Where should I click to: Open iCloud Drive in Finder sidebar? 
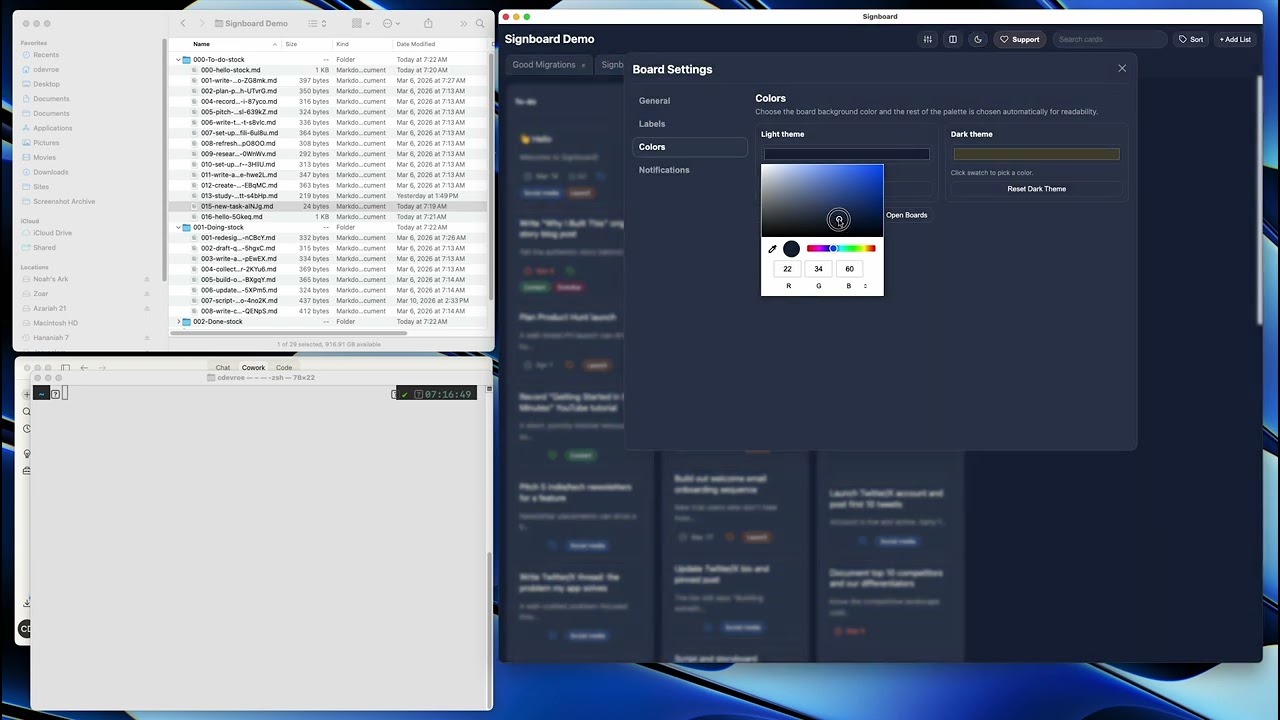click(x=53, y=233)
